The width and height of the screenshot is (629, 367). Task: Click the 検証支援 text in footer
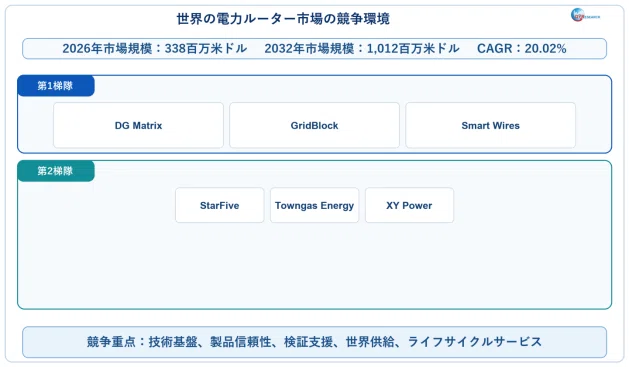[x=308, y=342]
